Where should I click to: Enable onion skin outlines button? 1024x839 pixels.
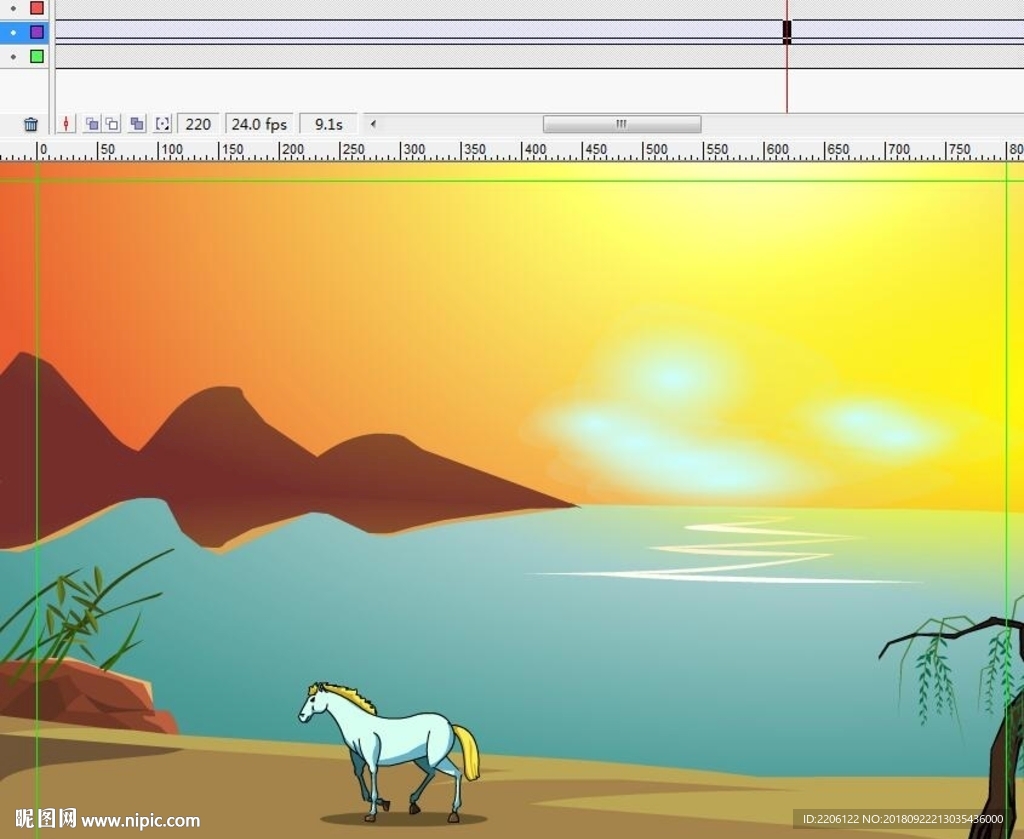click(112, 123)
